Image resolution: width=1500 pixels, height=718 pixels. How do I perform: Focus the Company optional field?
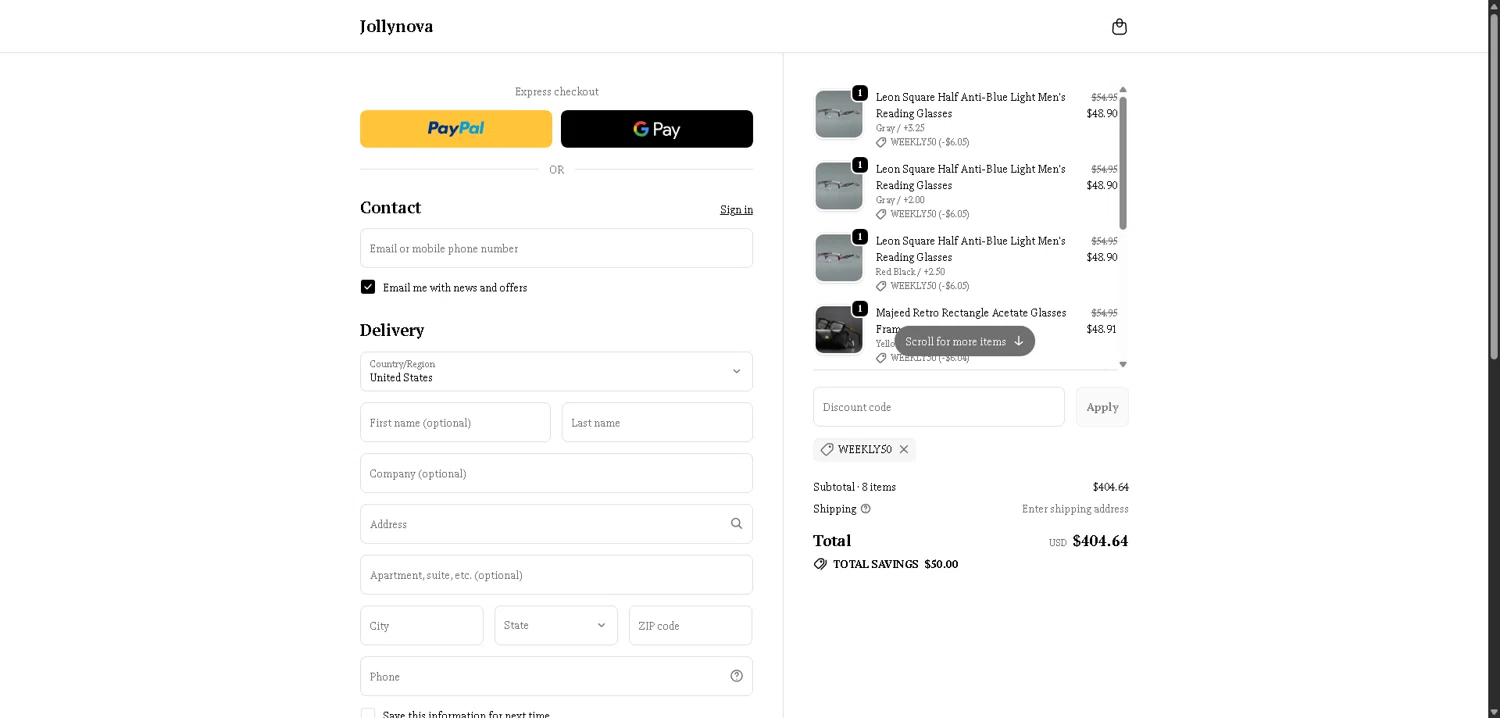tap(556, 473)
